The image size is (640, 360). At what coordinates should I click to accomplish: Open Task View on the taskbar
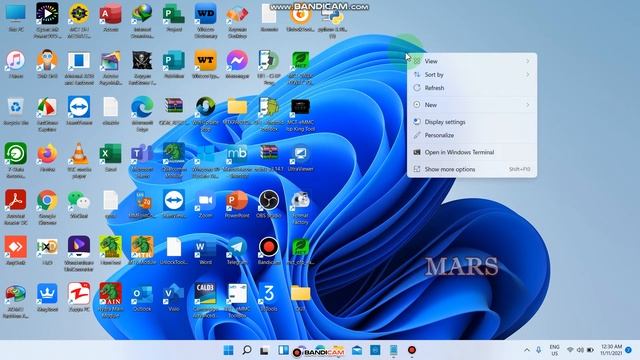[x=264, y=350]
